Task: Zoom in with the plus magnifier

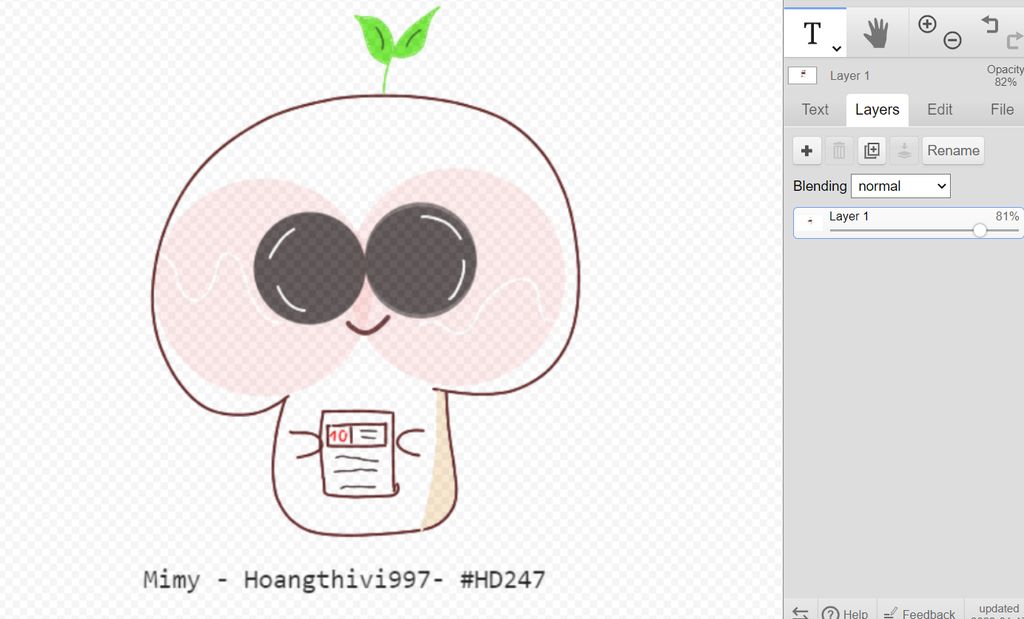Action: (x=927, y=25)
